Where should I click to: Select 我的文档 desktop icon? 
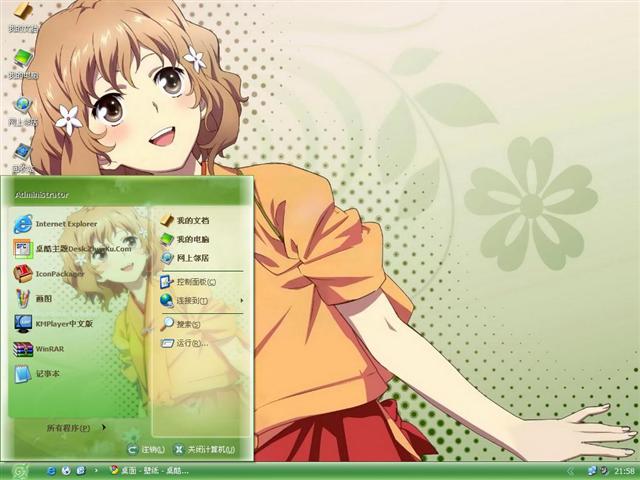coord(23,17)
